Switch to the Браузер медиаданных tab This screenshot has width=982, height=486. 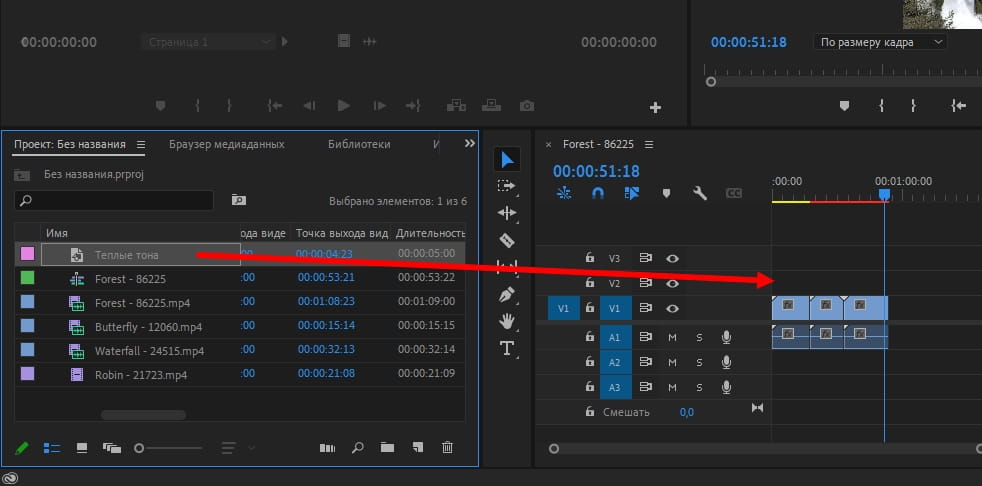226,144
